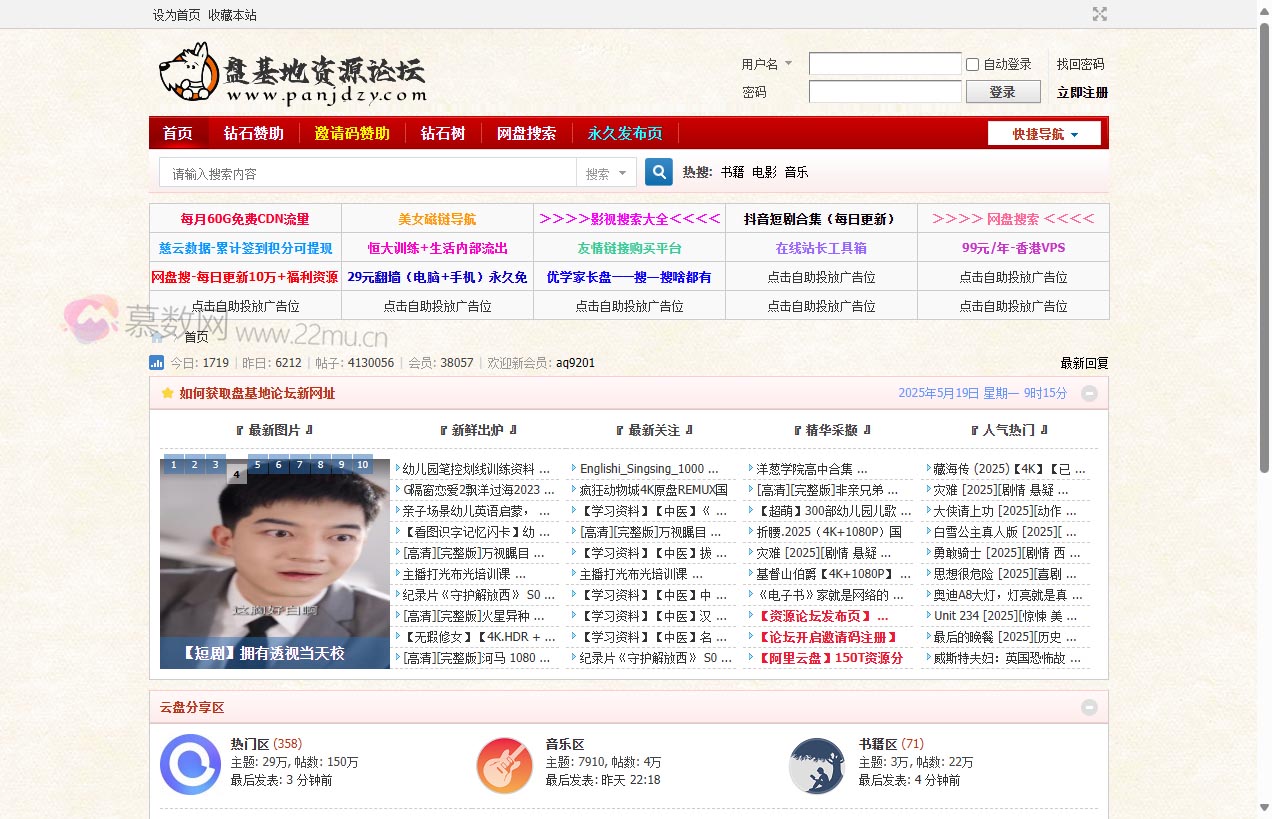Viewport: 1272px width, 819px height.
Task: Select the blue magnifier search icon
Action: [x=658, y=172]
